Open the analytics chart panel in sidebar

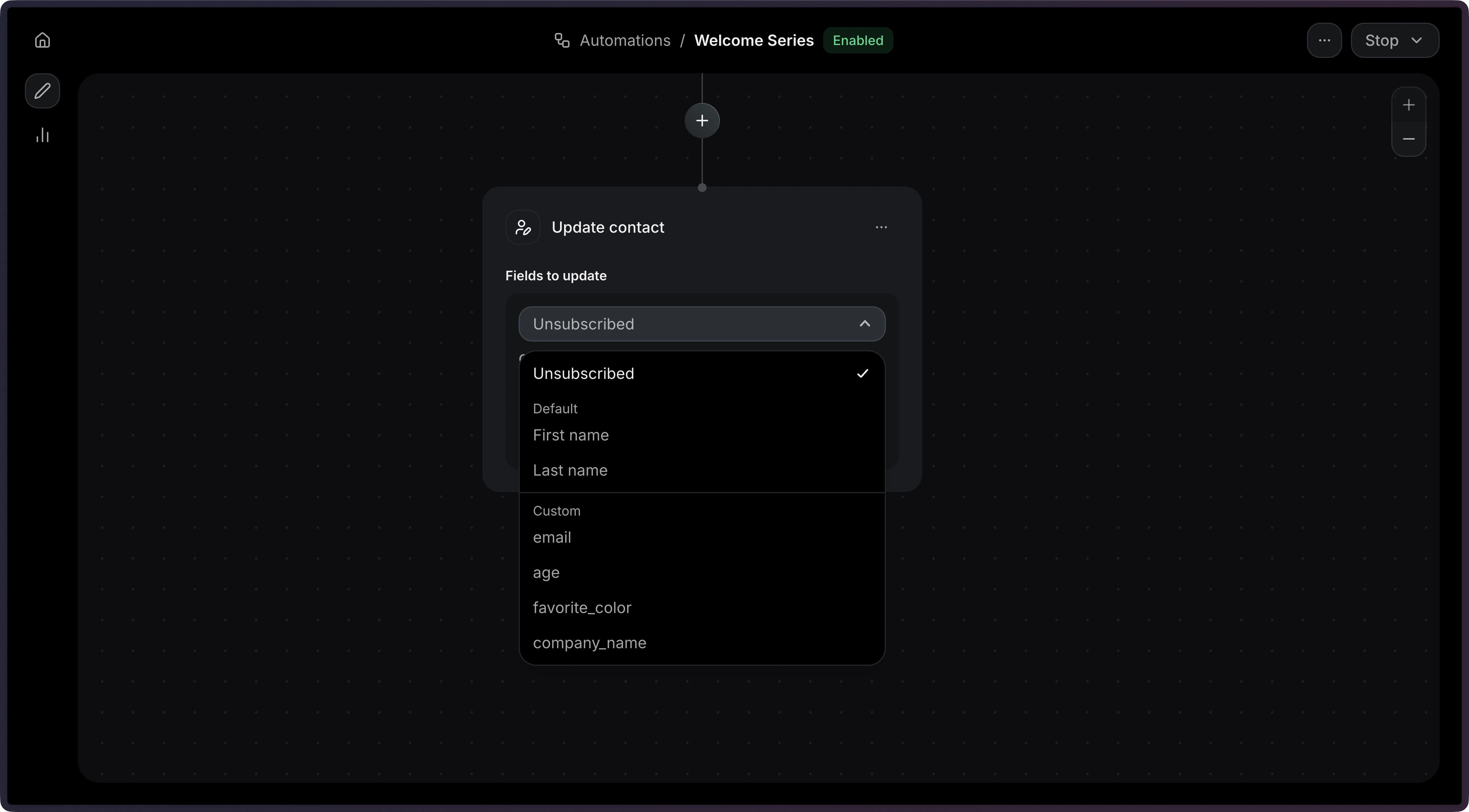click(x=42, y=135)
